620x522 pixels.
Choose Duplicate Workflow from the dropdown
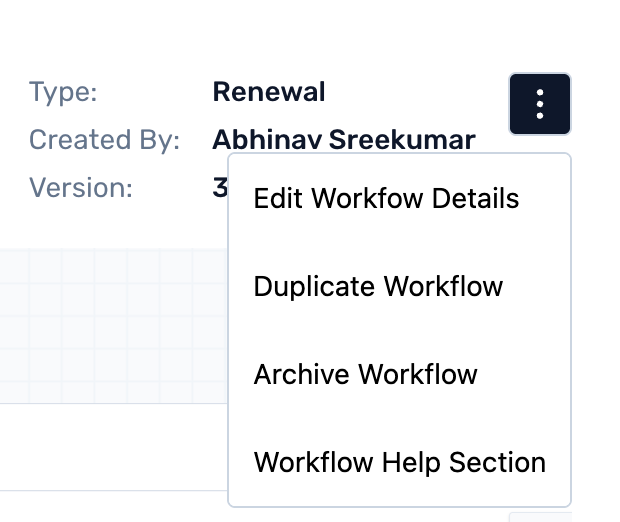click(378, 286)
